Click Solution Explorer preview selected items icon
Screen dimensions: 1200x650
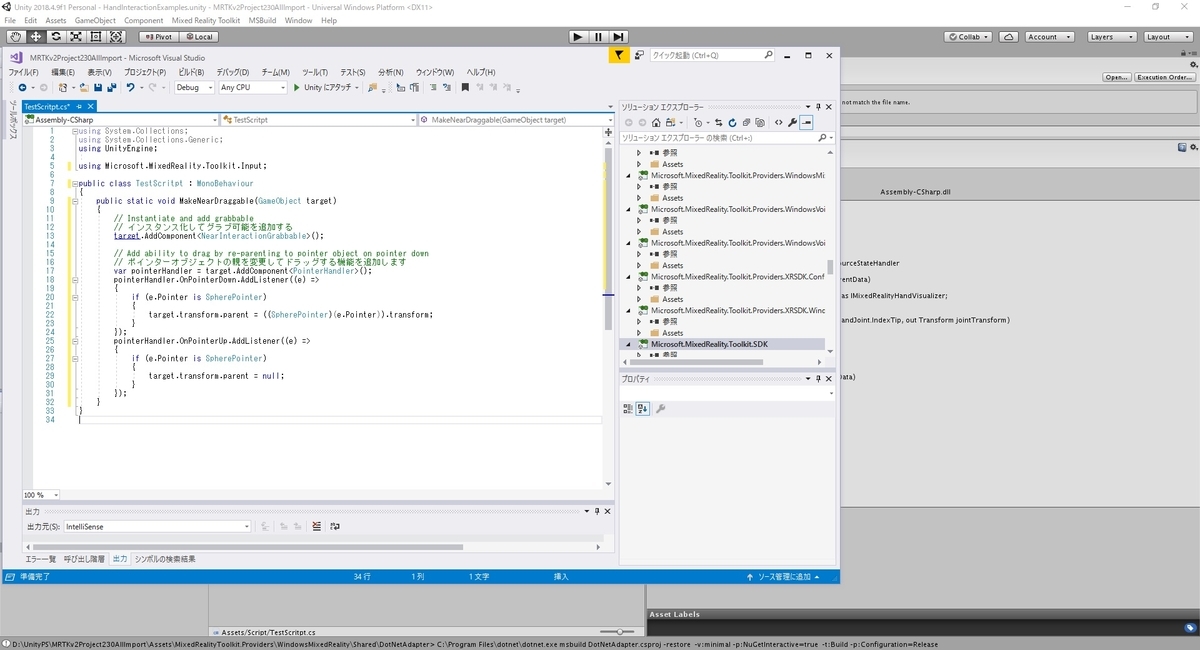tap(806, 123)
